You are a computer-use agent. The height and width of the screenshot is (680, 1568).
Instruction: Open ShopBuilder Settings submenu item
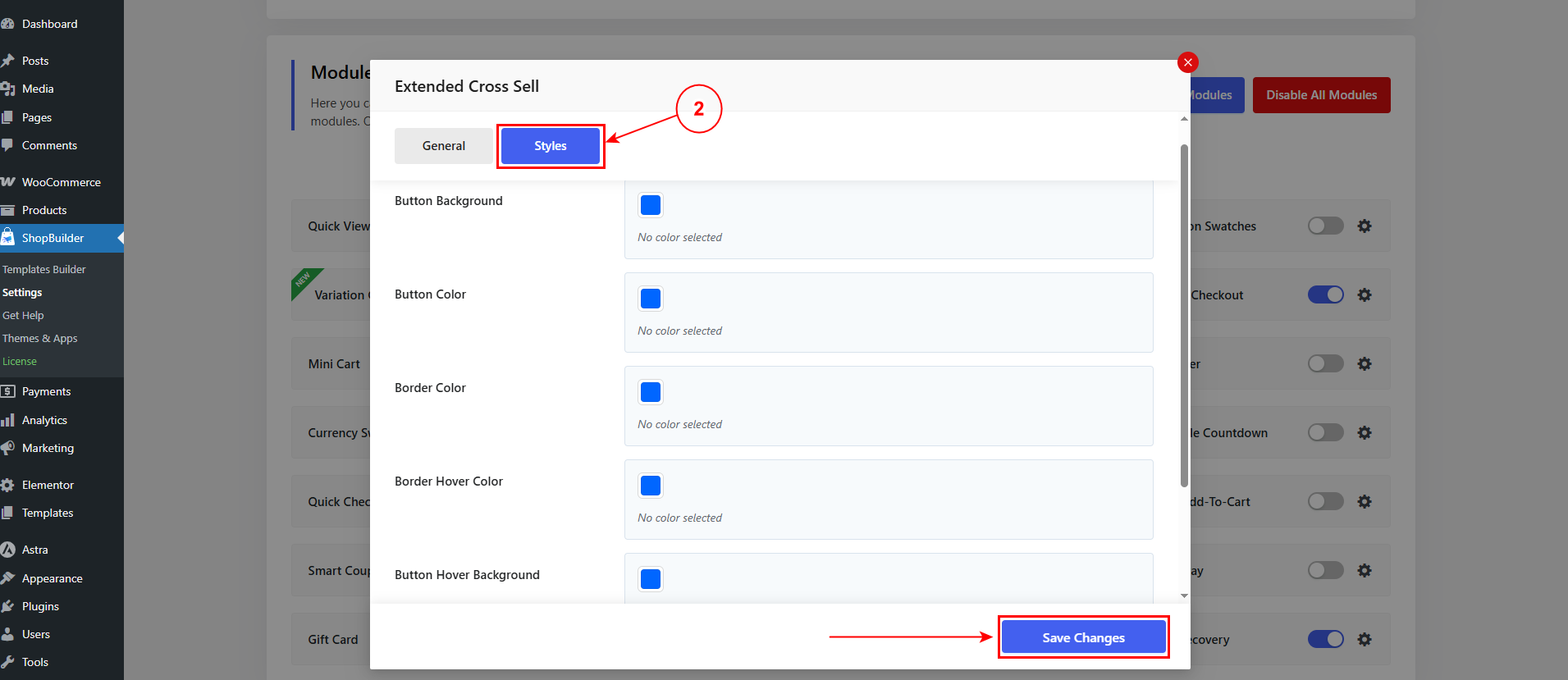point(22,292)
